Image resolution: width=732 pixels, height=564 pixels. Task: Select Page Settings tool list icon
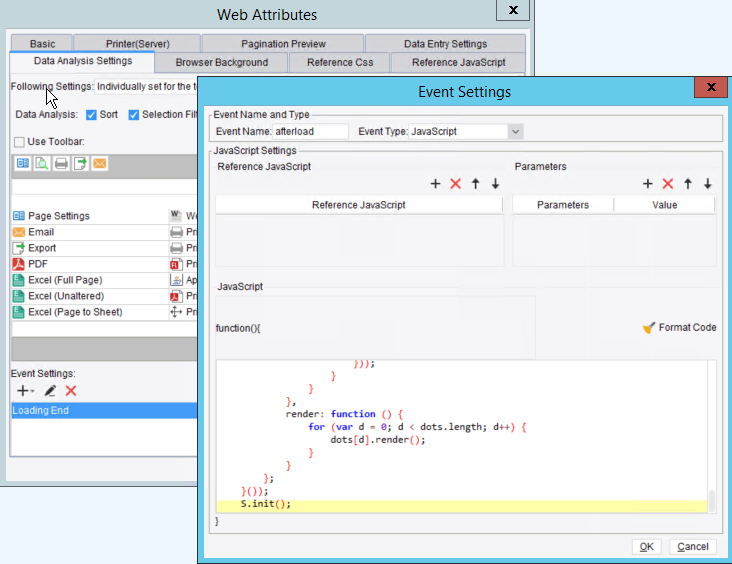19,216
